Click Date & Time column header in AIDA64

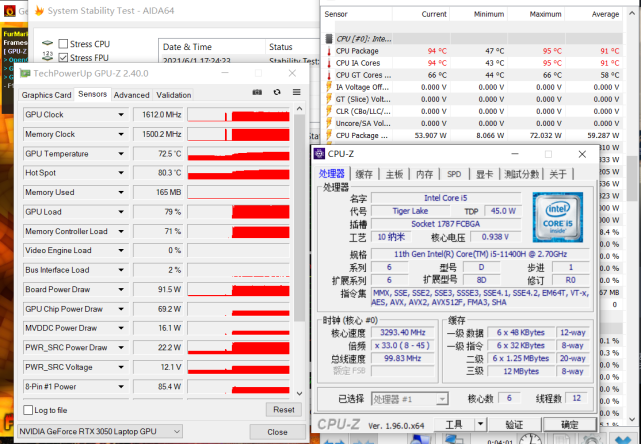(211, 47)
